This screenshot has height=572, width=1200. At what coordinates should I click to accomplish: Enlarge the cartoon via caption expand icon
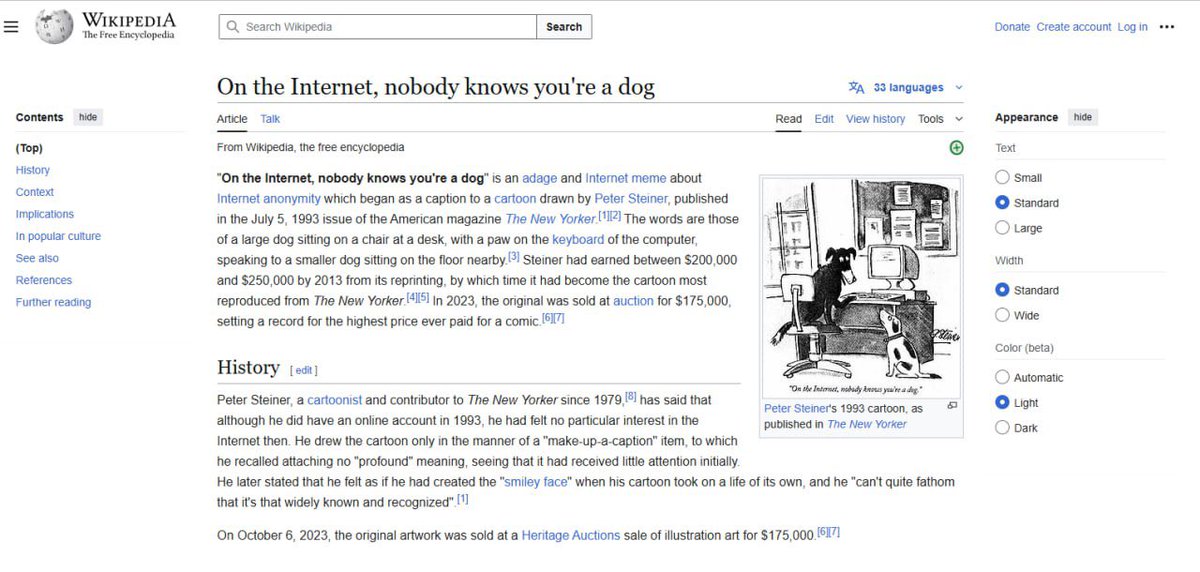(x=952, y=406)
